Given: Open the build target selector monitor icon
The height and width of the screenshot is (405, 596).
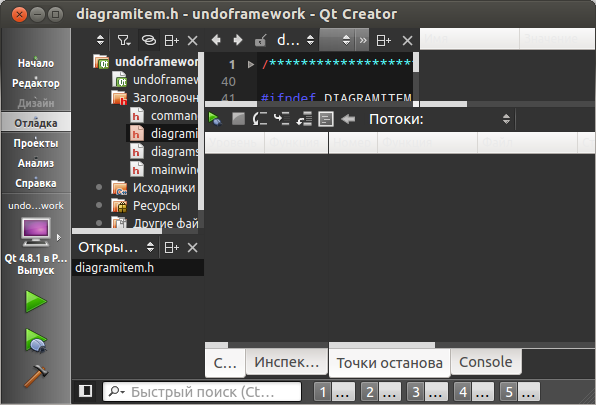Looking at the screenshot, I should [x=36, y=232].
